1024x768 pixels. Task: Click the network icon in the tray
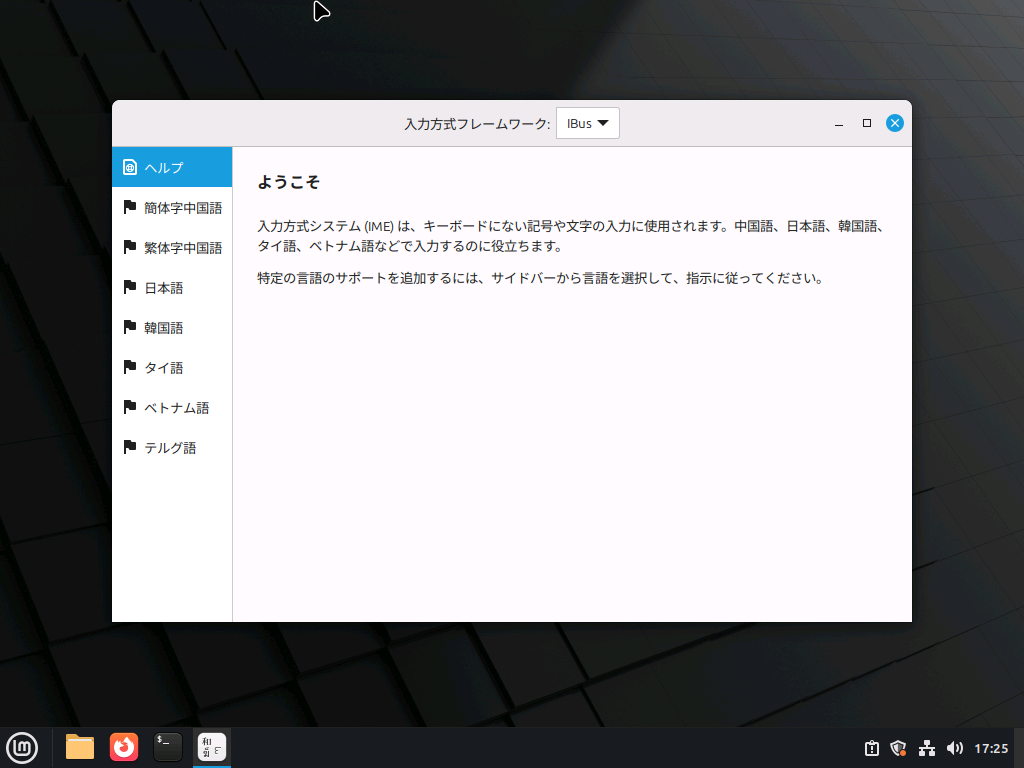tap(925, 747)
